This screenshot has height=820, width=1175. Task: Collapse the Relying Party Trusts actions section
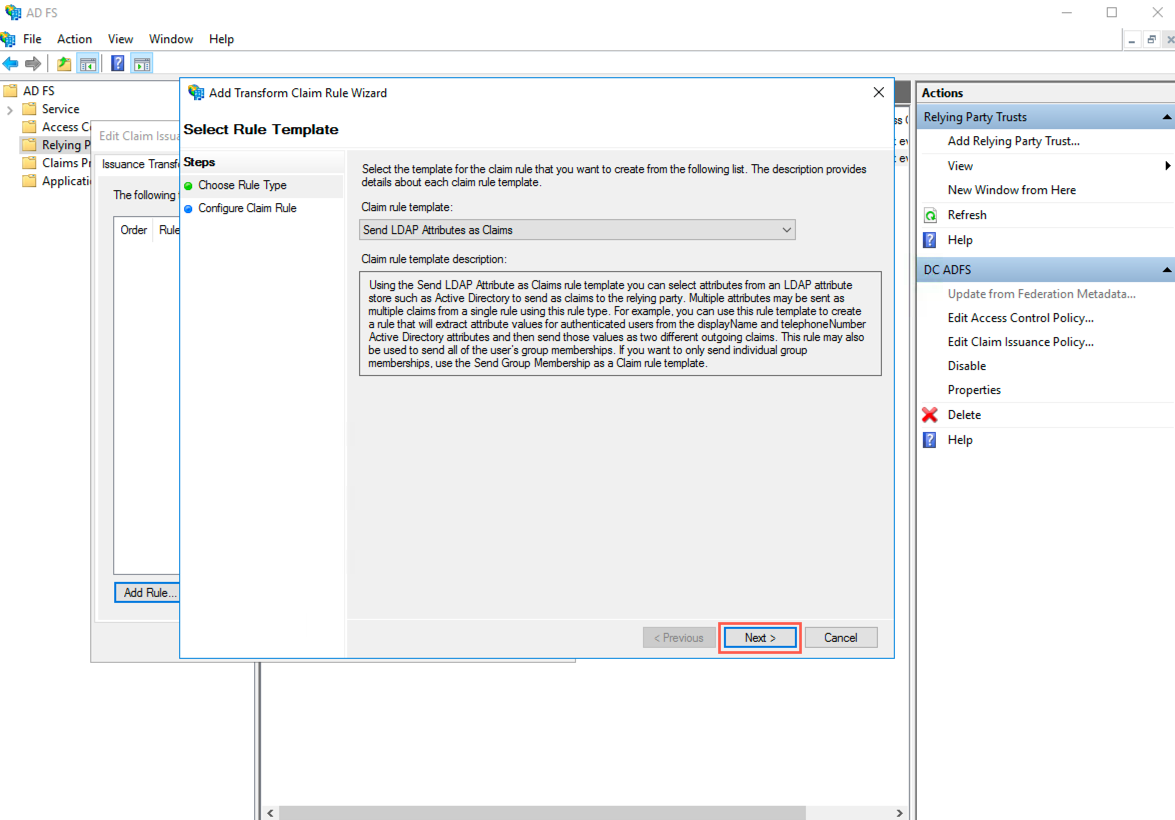coord(1167,116)
